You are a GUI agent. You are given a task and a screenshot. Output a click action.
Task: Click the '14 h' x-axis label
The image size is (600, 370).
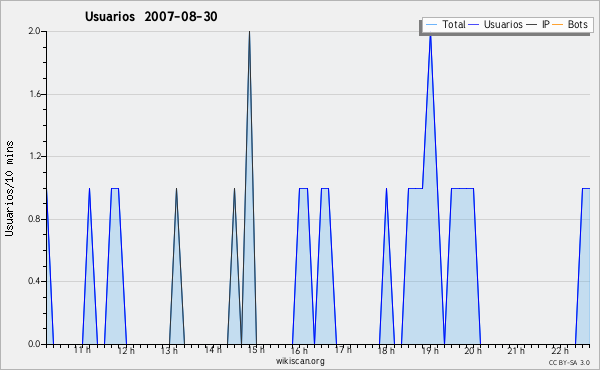click(213, 350)
